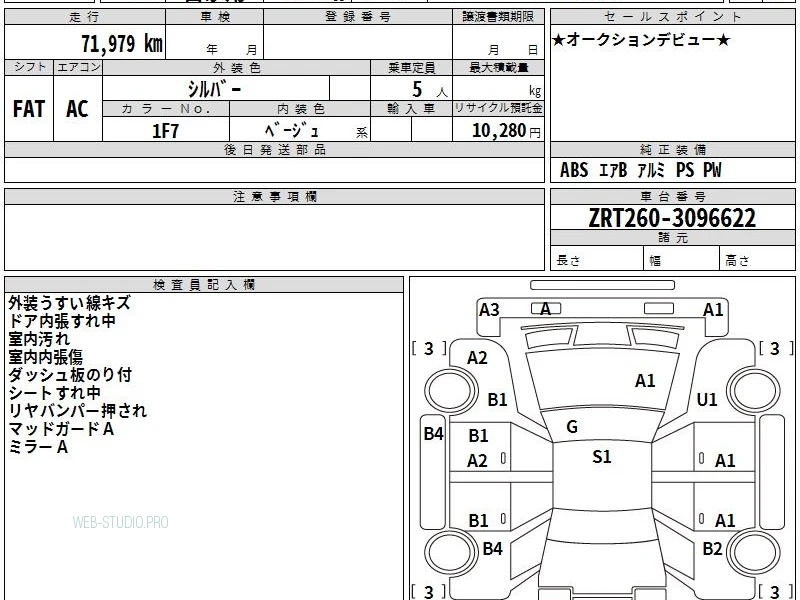The image size is (800, 600).
Task: Select the exterior color シルバー
Action: [214, 89]
